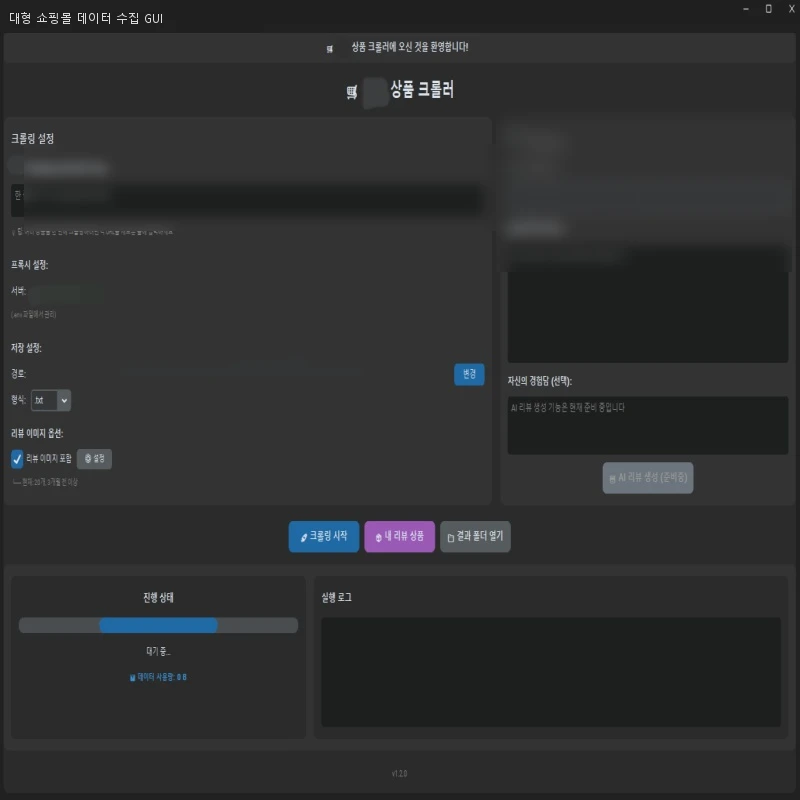Click the 진행 상태 progress bar
Viewport: 800px width, 800px height.
[158, 625]
